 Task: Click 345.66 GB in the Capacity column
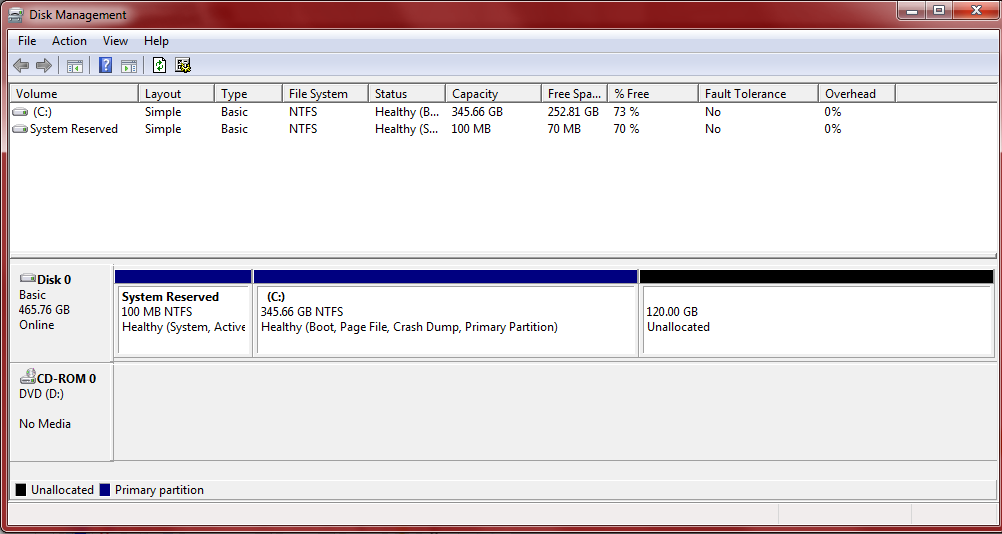point(477,112)
